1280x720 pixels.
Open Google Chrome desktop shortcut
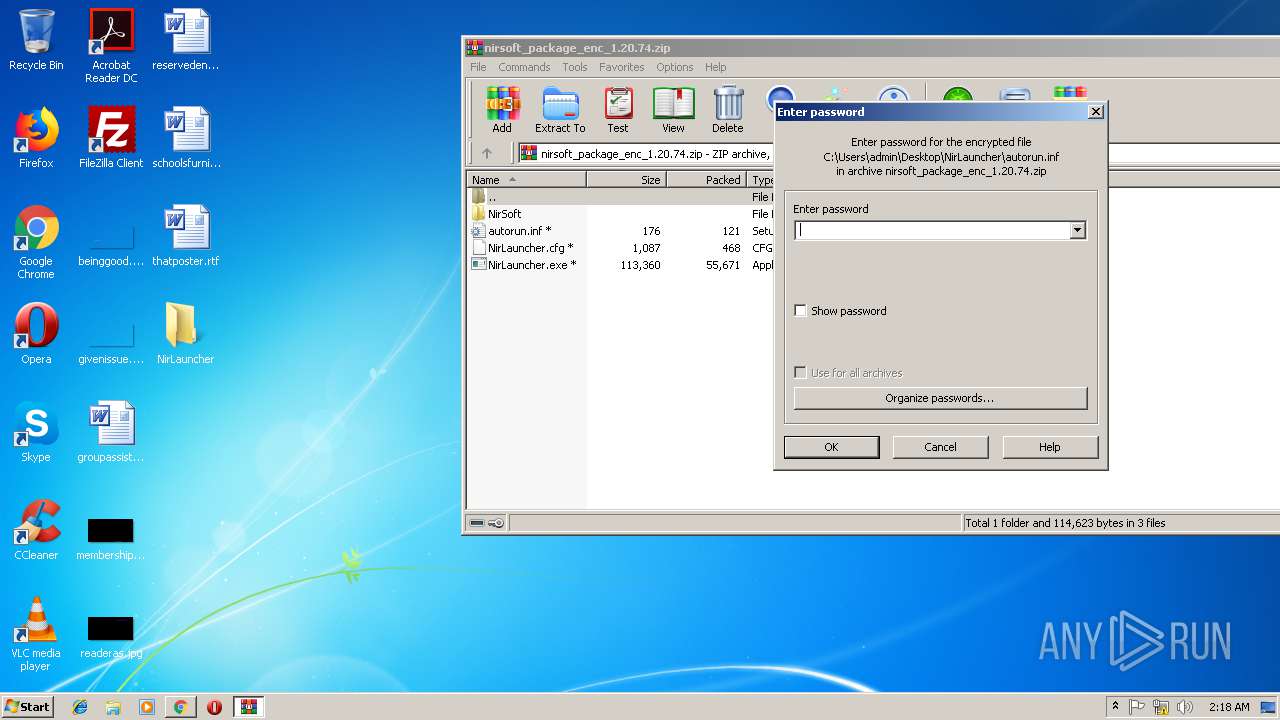pyautogui.click(x=36, y=242)
